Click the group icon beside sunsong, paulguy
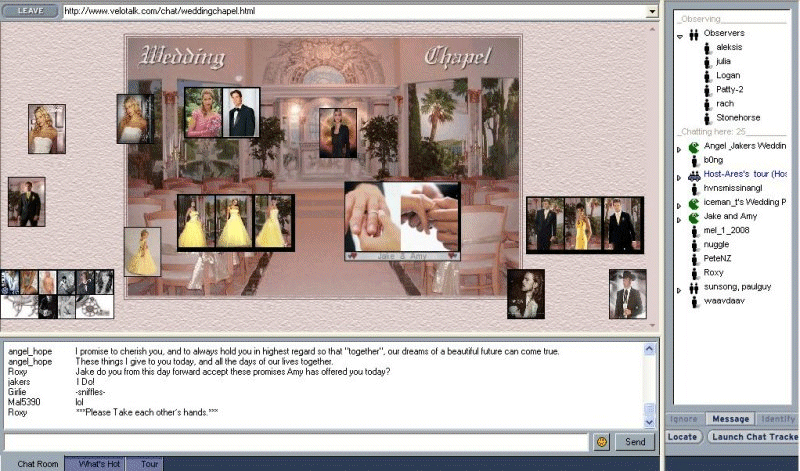 coord(693,286)
